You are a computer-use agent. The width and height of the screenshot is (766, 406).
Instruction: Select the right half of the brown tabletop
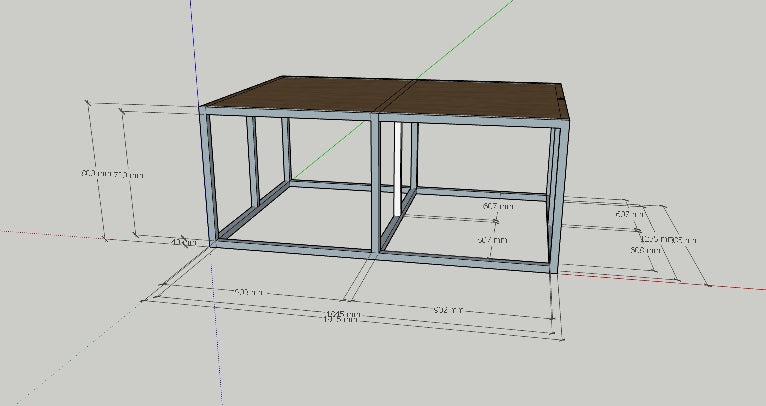click(479, 100)
